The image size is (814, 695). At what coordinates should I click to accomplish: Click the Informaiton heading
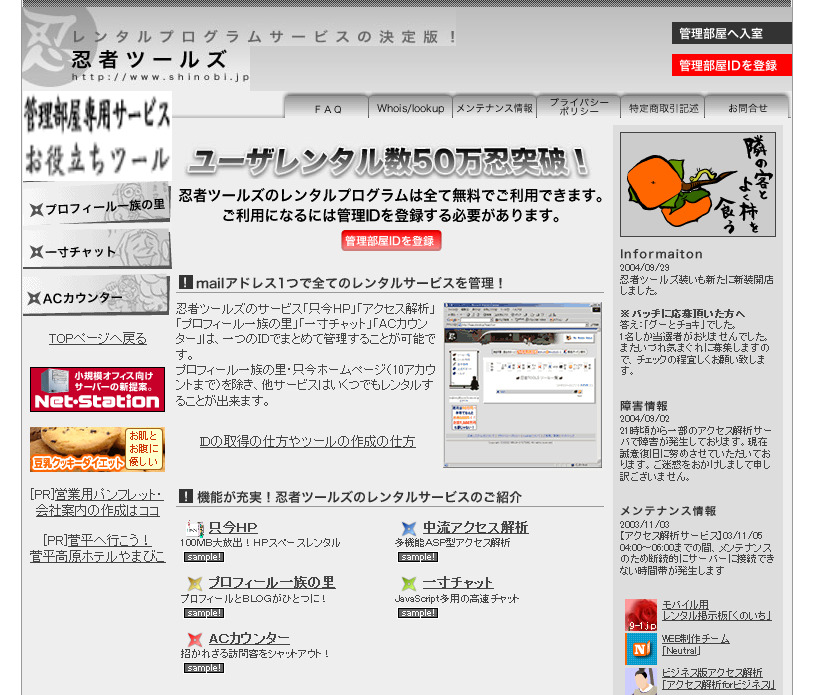click(661, 254)
